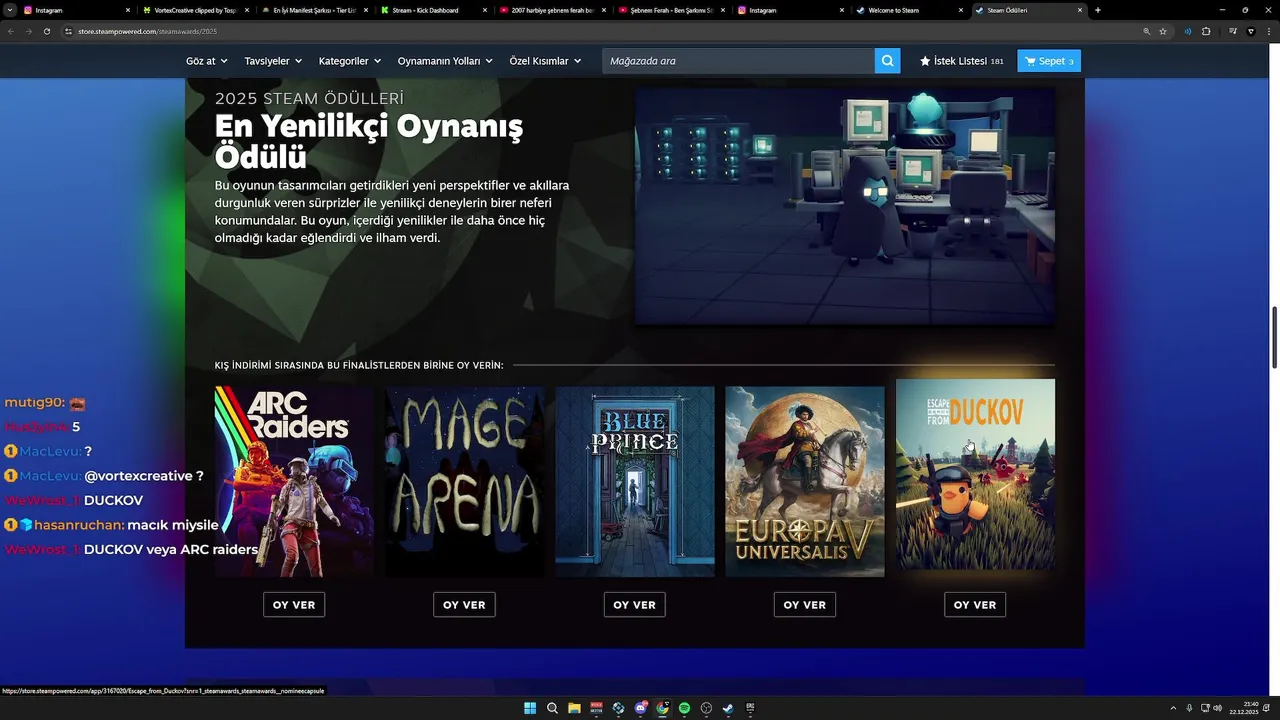1280x720 pixels.
Task: Click the award trailer video preview
Action: click(x=845, y=206)
